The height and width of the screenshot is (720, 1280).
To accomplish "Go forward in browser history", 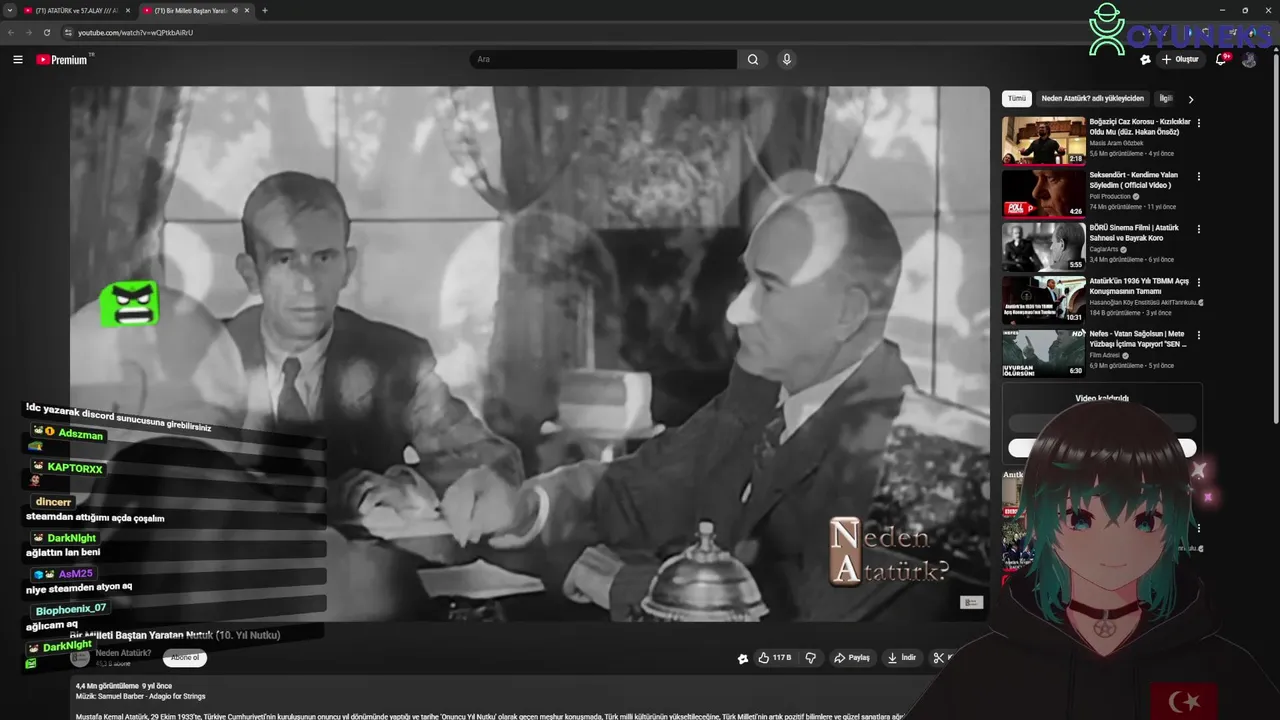I will [29, 32].
